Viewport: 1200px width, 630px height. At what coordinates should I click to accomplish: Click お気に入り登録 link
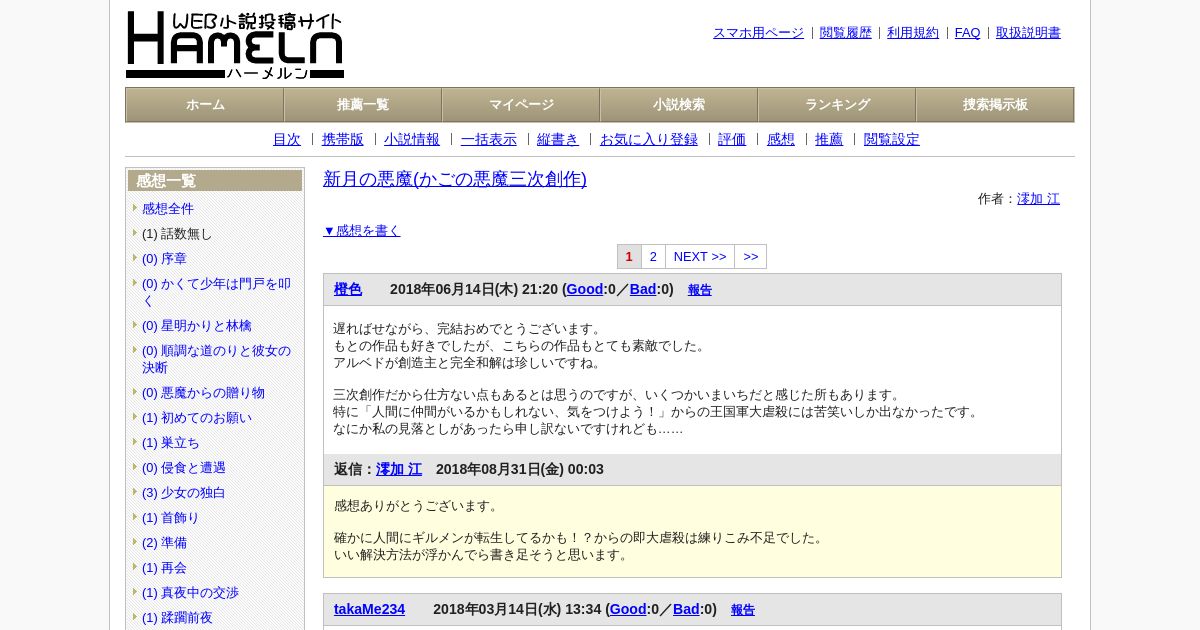coord(649,140)
